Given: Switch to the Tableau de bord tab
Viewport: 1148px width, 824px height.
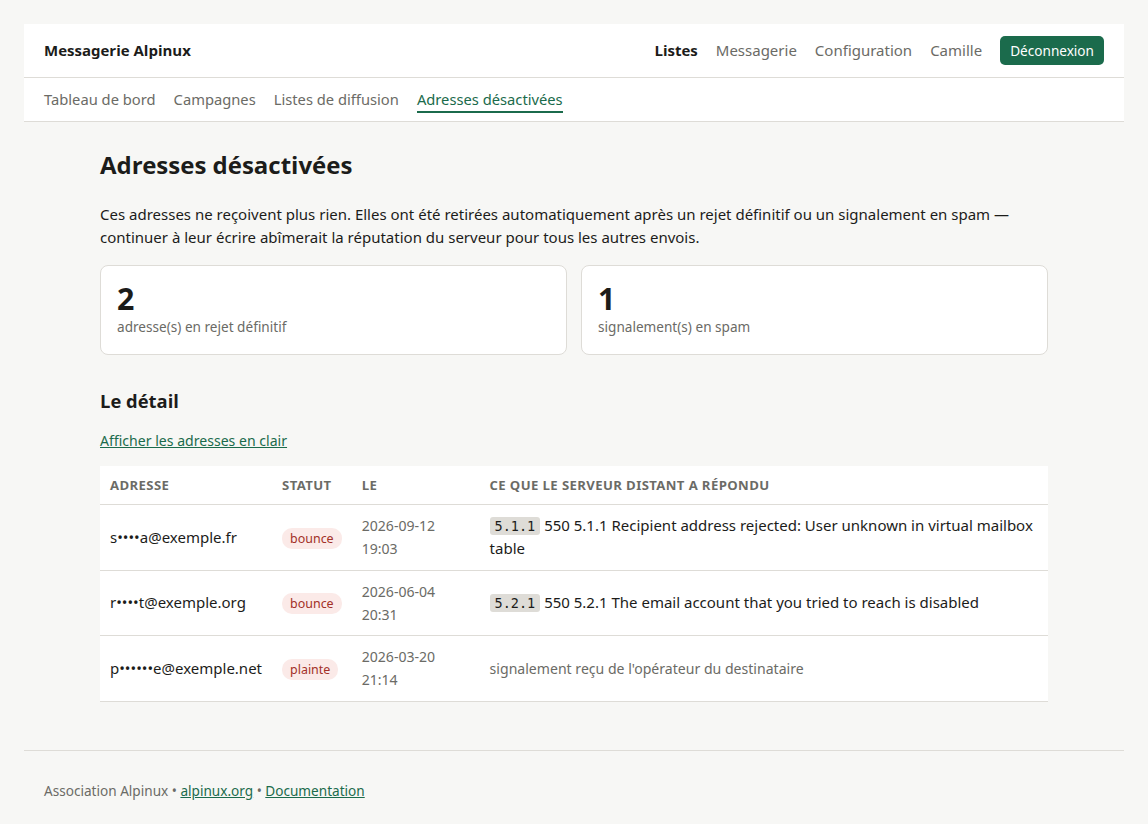Looking at the screenshot, I should (100, 100).
